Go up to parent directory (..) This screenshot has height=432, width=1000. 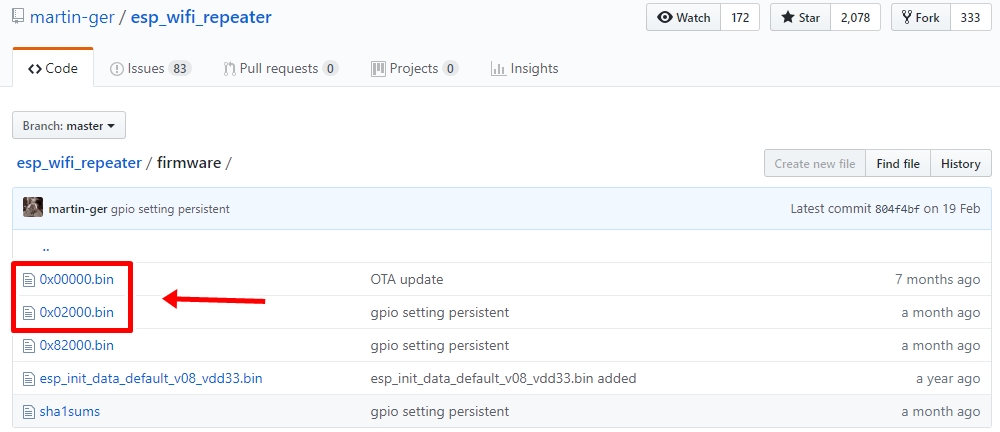[46, 247]
